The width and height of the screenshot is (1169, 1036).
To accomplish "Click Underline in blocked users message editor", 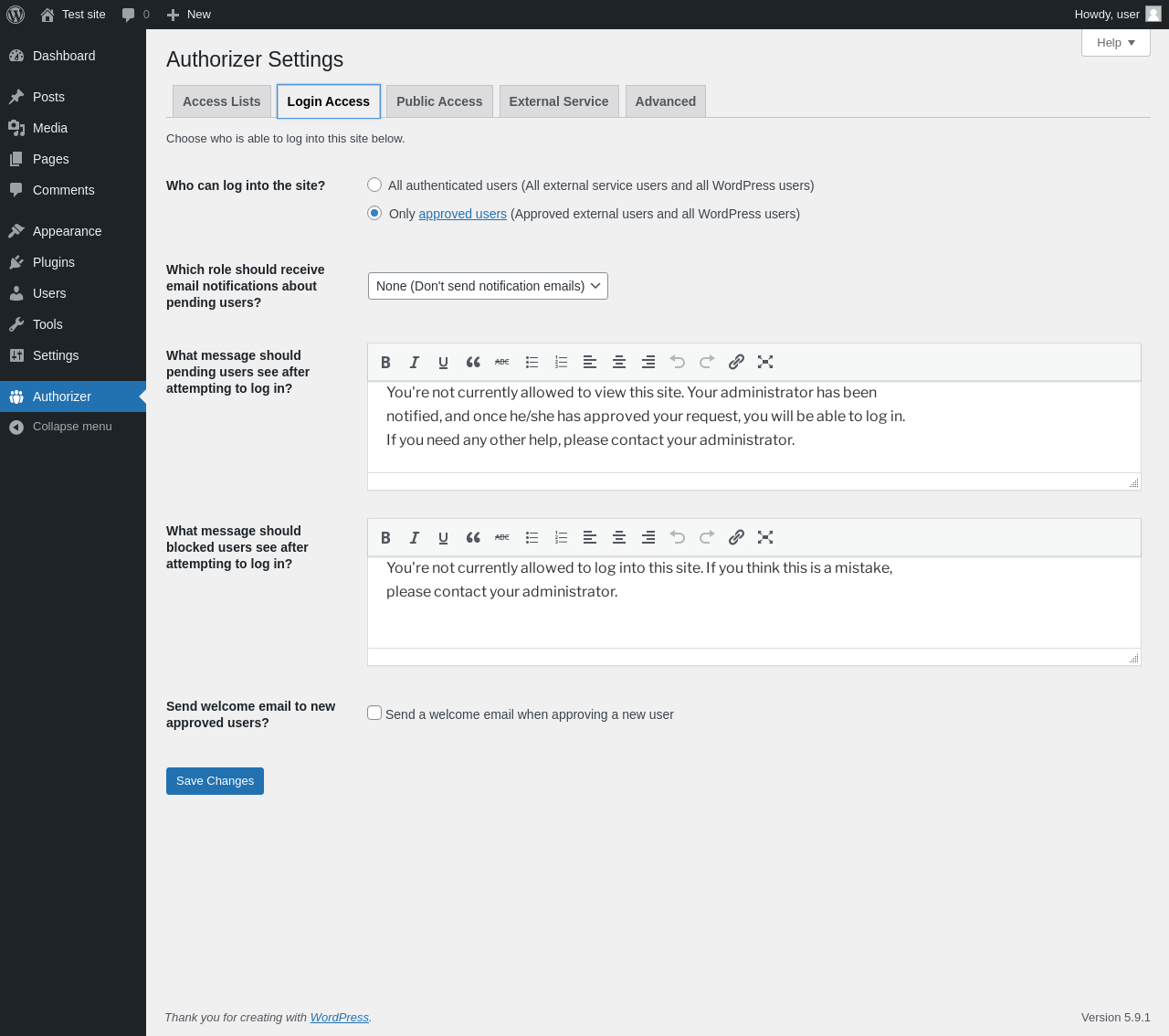I will pyautogui.click(x=444, y=538).
